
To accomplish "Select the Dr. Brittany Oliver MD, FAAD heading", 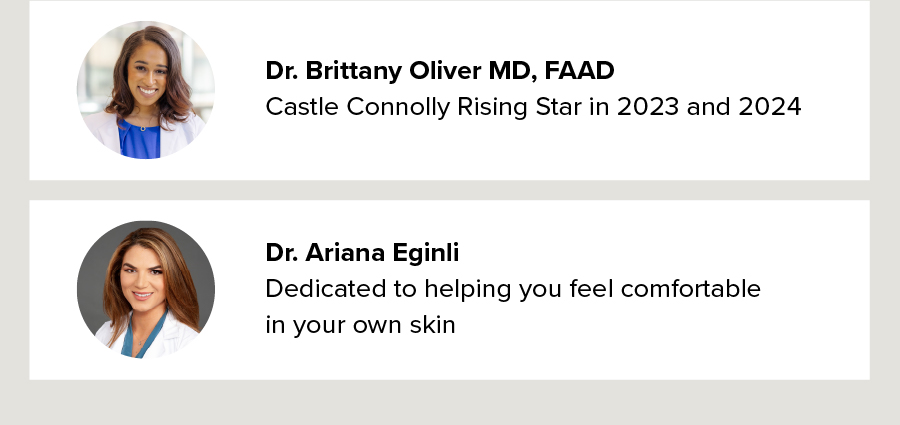I will (x=439, y=71).
